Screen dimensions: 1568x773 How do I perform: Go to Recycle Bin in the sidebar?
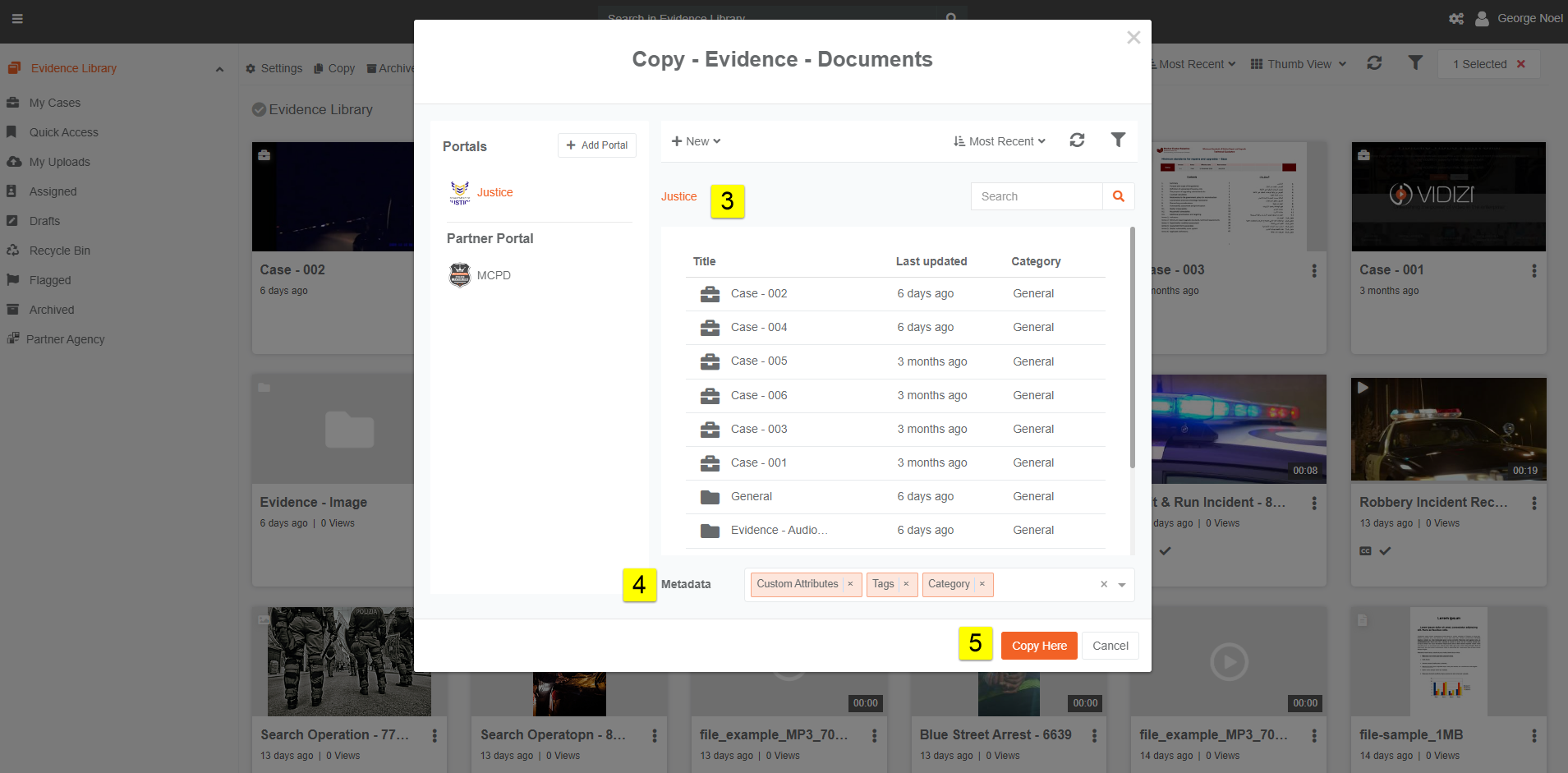[59, 251]
